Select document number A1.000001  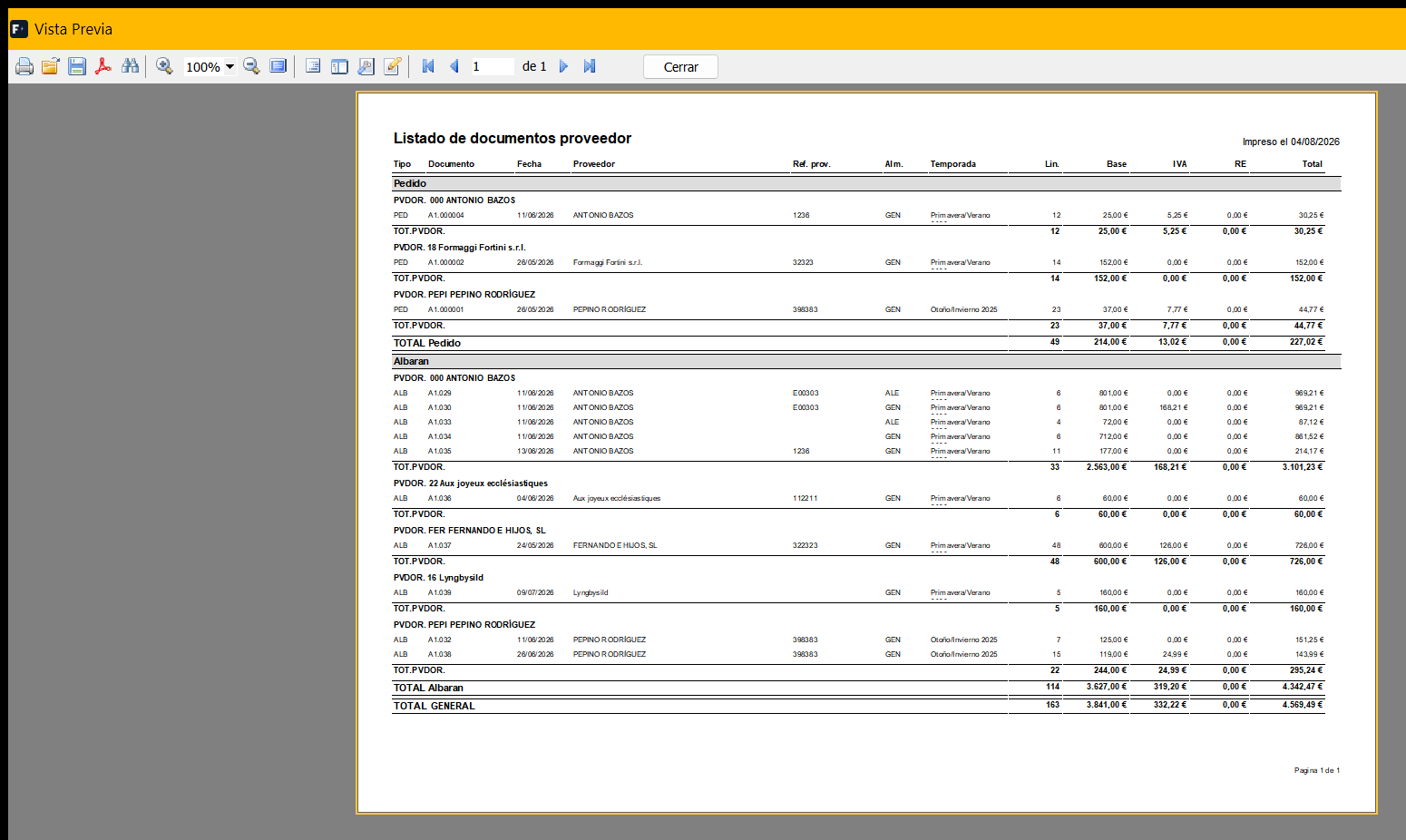pos(446,309)
